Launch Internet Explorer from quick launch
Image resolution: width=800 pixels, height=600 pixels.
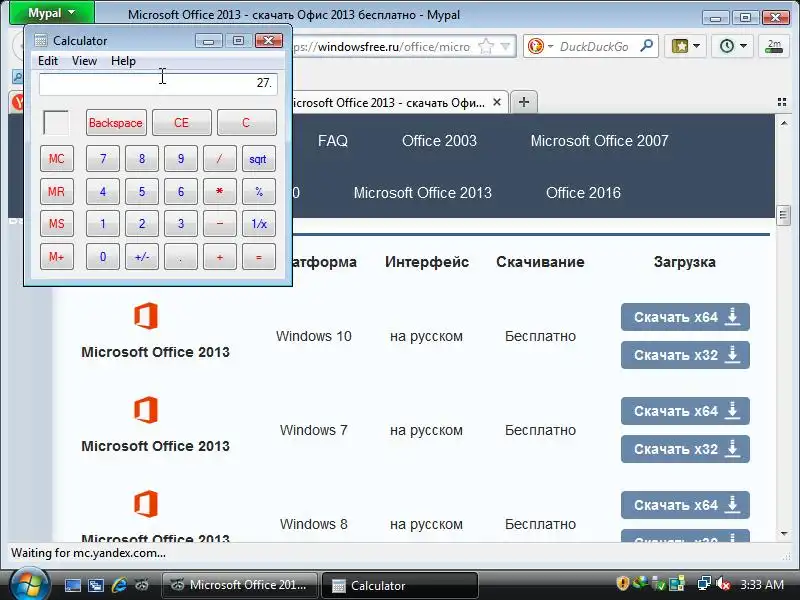tap(119, 585)
